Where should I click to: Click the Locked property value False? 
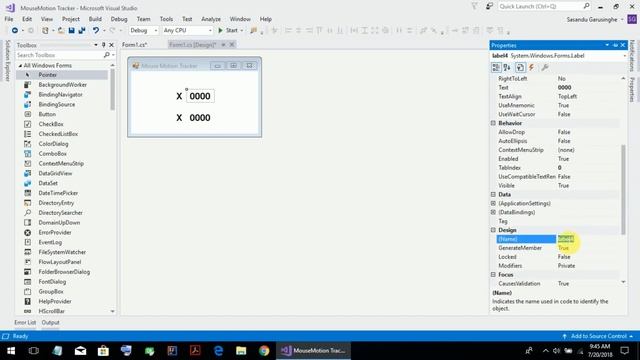564,257
